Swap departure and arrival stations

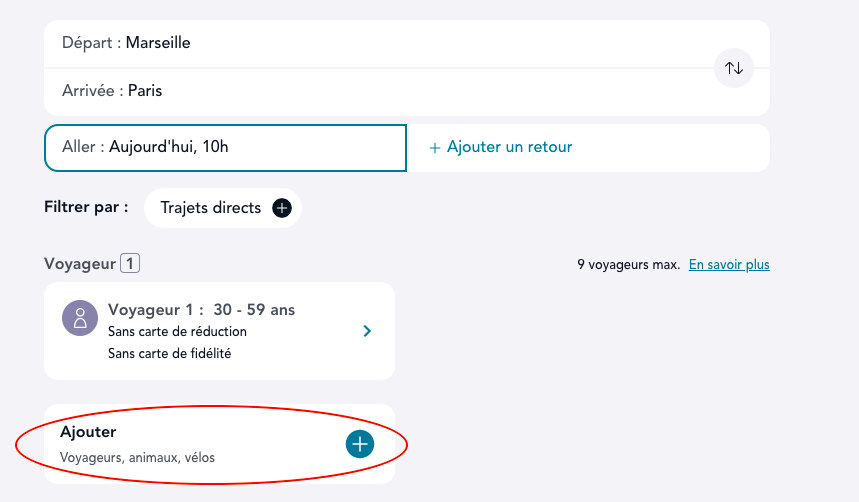(734, 68)
